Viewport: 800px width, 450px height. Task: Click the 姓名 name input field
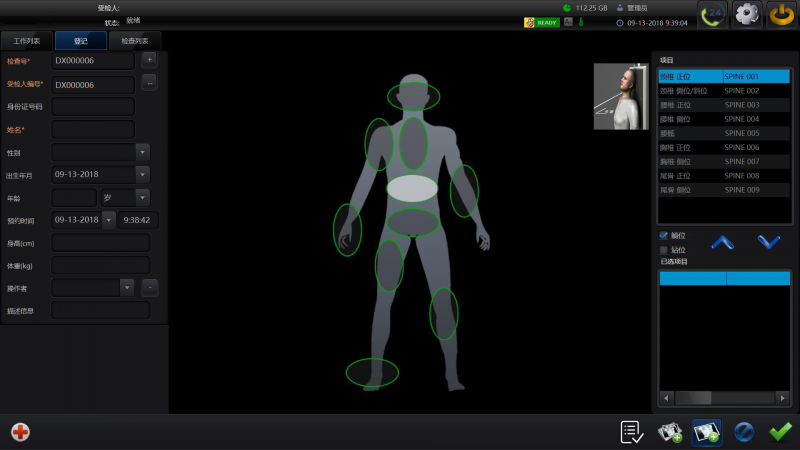[93, 129]
